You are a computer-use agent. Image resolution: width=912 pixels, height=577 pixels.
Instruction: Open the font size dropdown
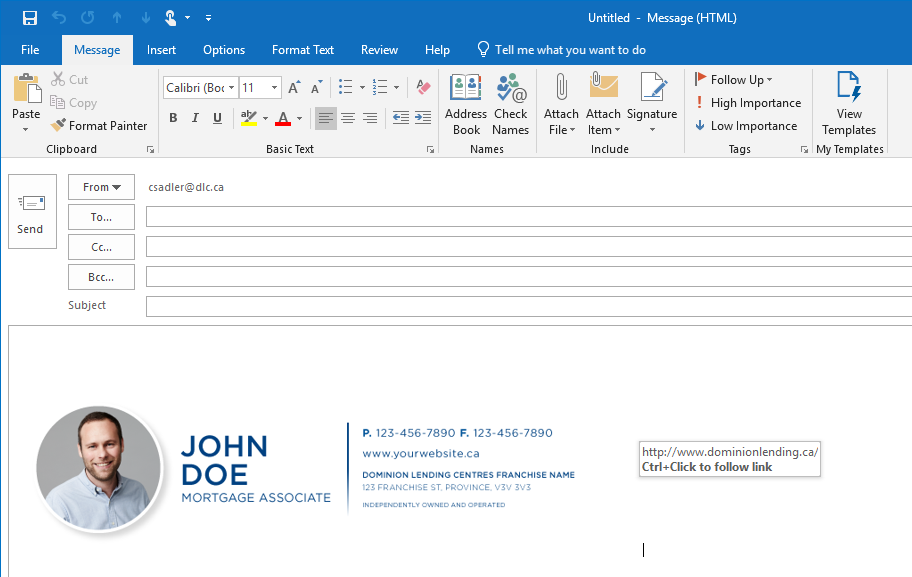coord(275,88)
